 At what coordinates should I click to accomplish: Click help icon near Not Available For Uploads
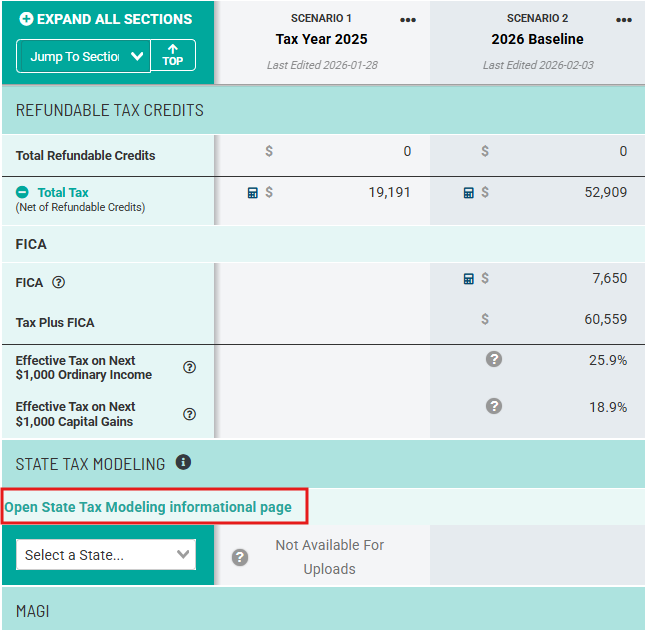coord(240,557)
